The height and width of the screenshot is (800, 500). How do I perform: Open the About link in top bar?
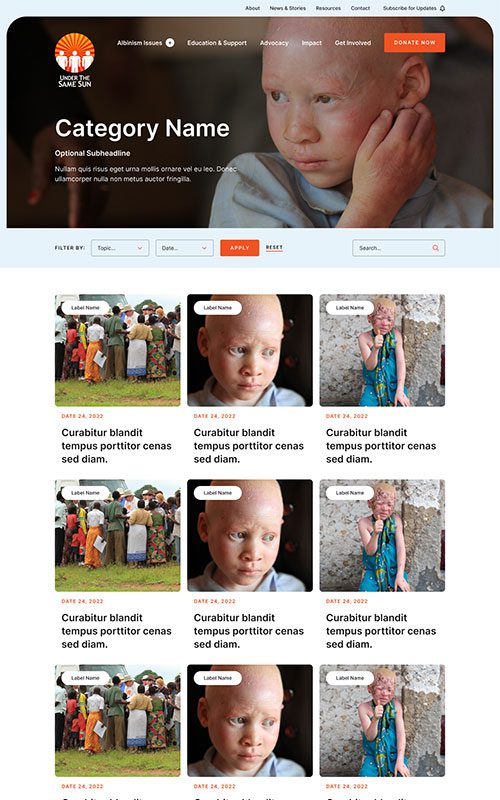coord(253,8)
